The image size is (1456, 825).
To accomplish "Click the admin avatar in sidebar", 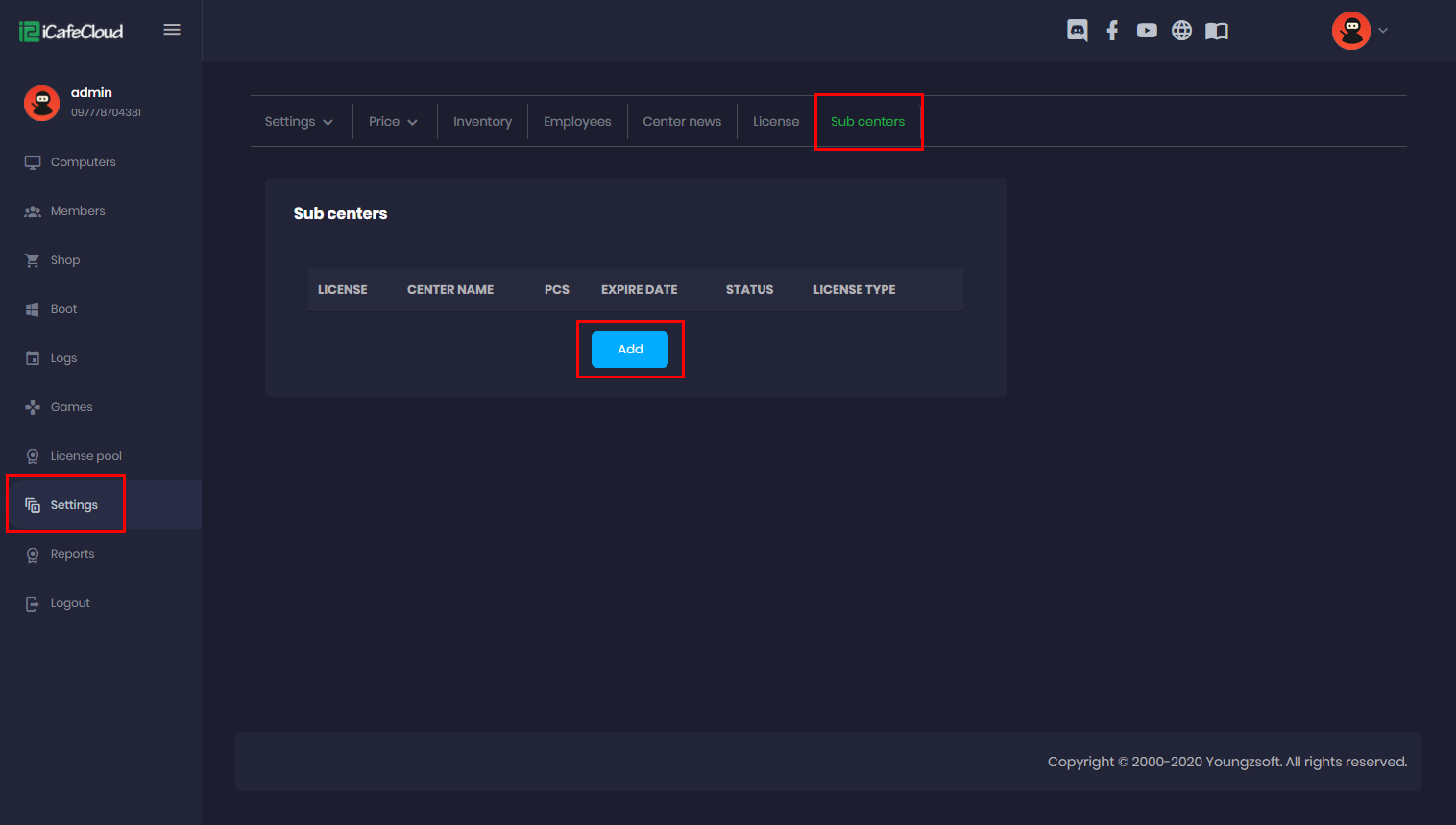I will click(41, 103).
